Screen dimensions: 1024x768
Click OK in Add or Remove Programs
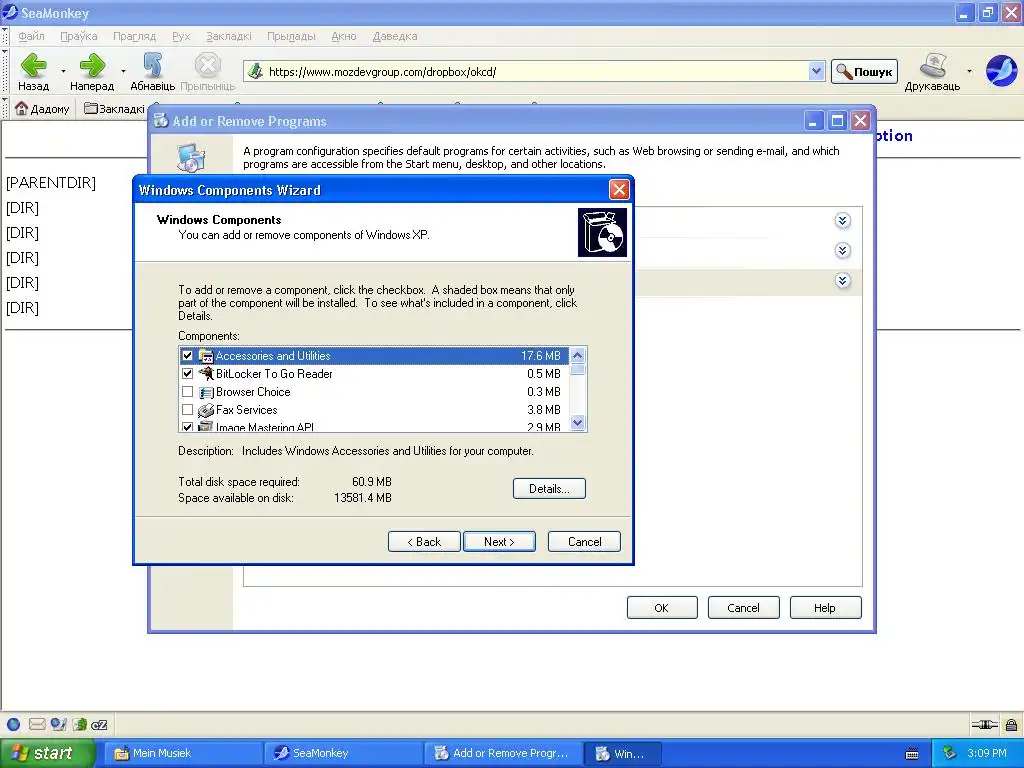pyautogui.click(x=662, y=608)
